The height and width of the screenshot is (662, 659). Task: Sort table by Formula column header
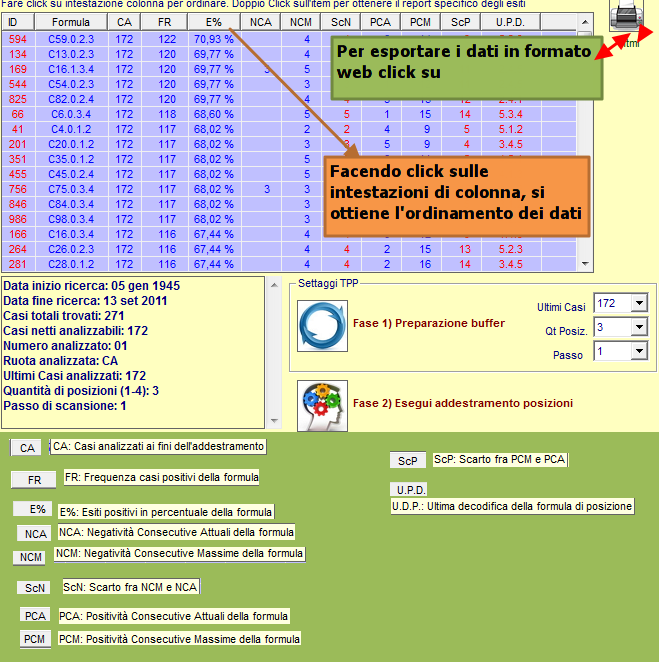[x=71, y=22]
